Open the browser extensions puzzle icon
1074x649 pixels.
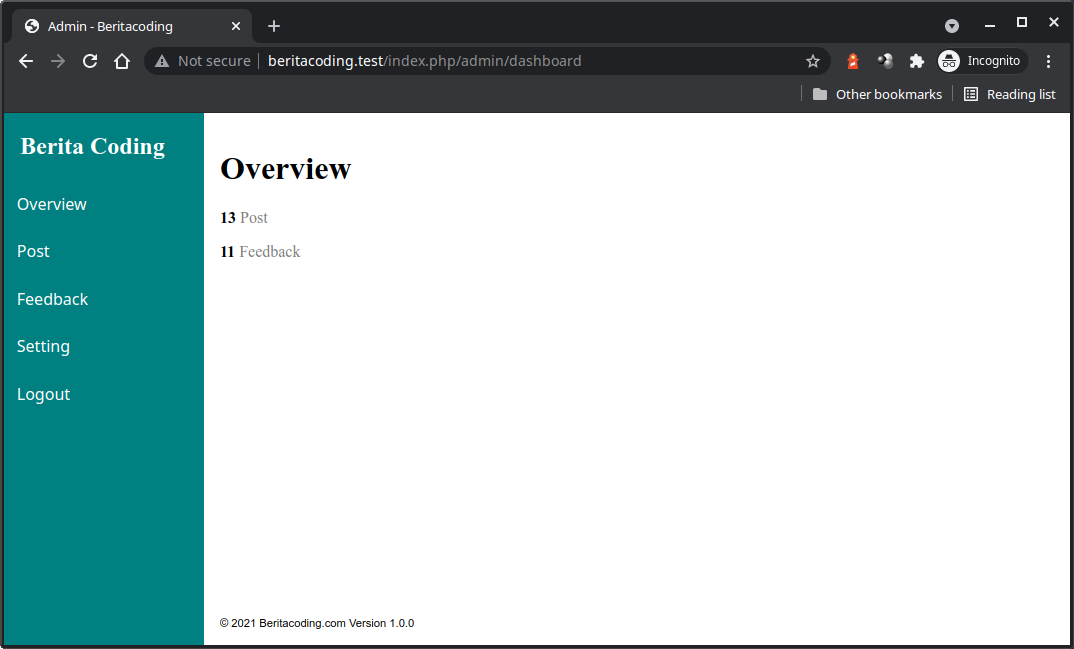click(x=916, y=61)
